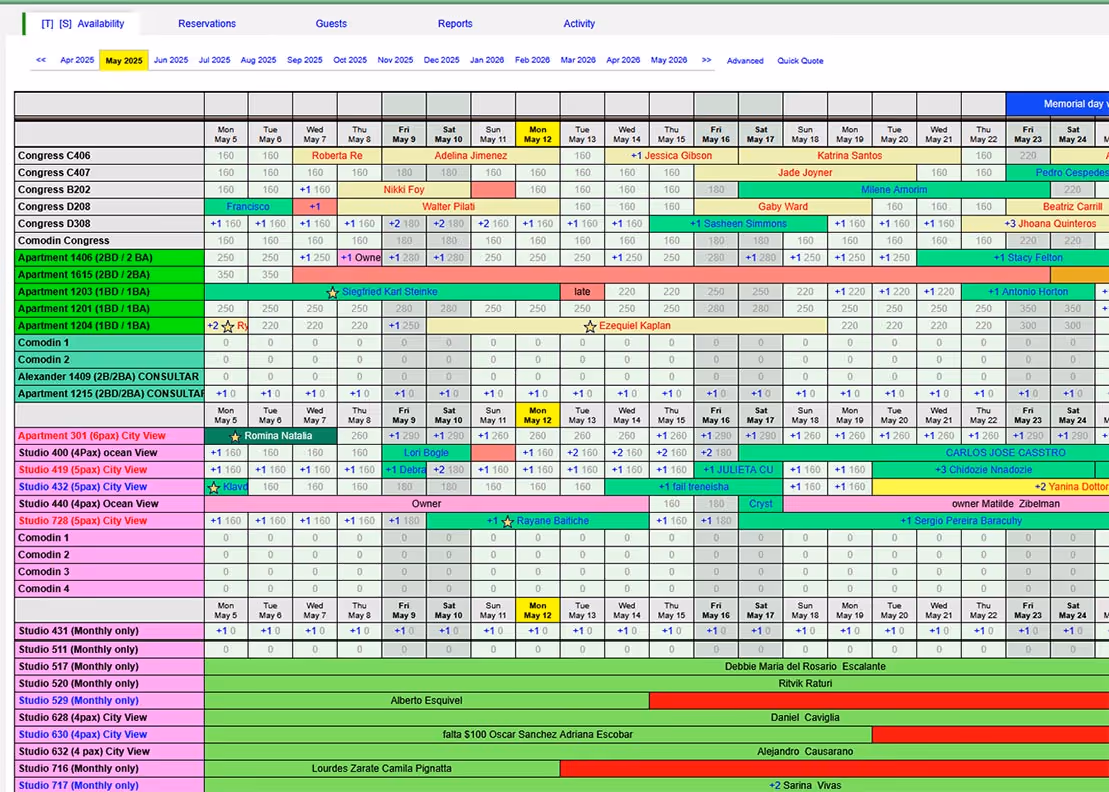Open the Guests tab
This screenshot has height=792, width=1109.
331,23
